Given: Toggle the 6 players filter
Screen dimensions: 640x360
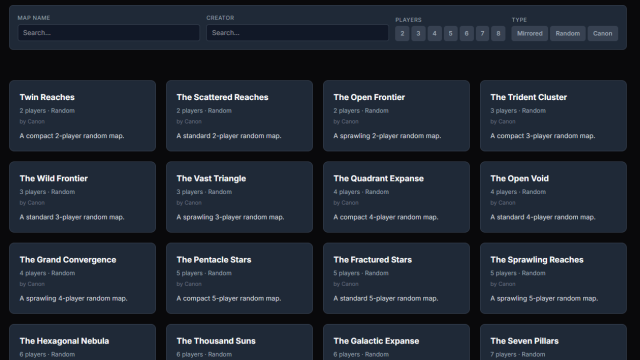Looking at the screenshot, I should 467,33.
